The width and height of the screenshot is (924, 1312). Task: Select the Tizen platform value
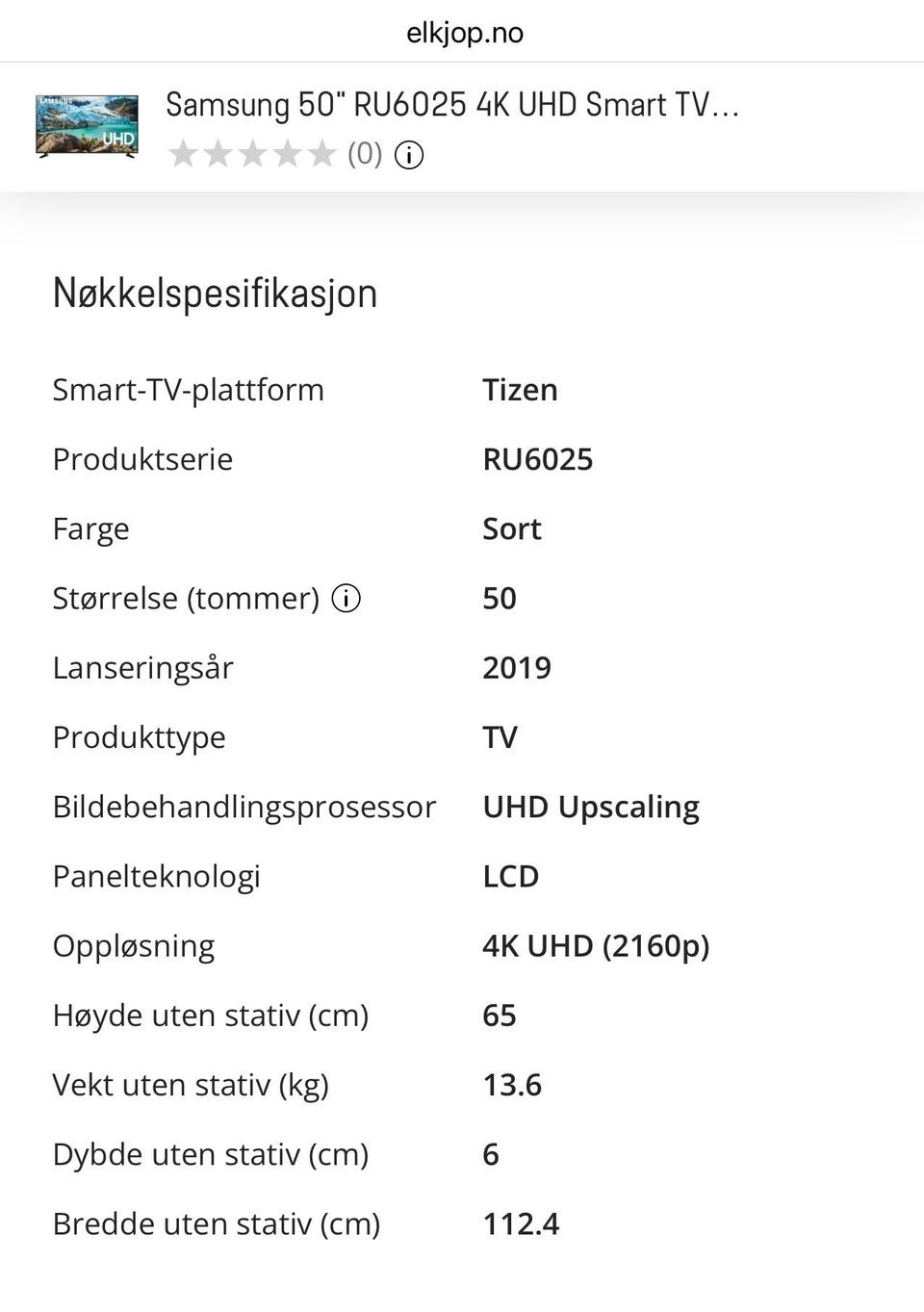[520, 390]
